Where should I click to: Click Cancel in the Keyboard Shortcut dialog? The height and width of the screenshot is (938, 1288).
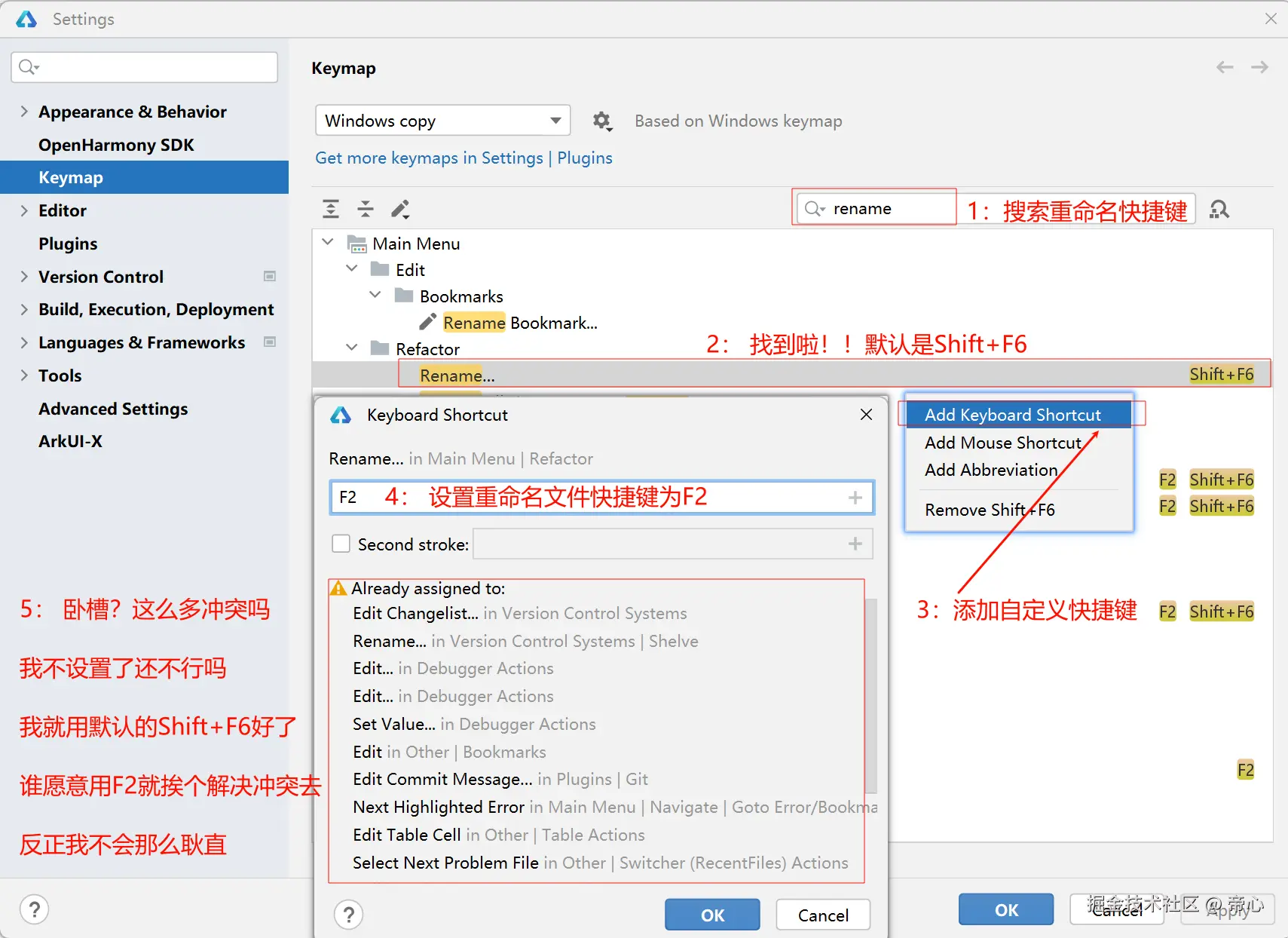tap(823, 915)
